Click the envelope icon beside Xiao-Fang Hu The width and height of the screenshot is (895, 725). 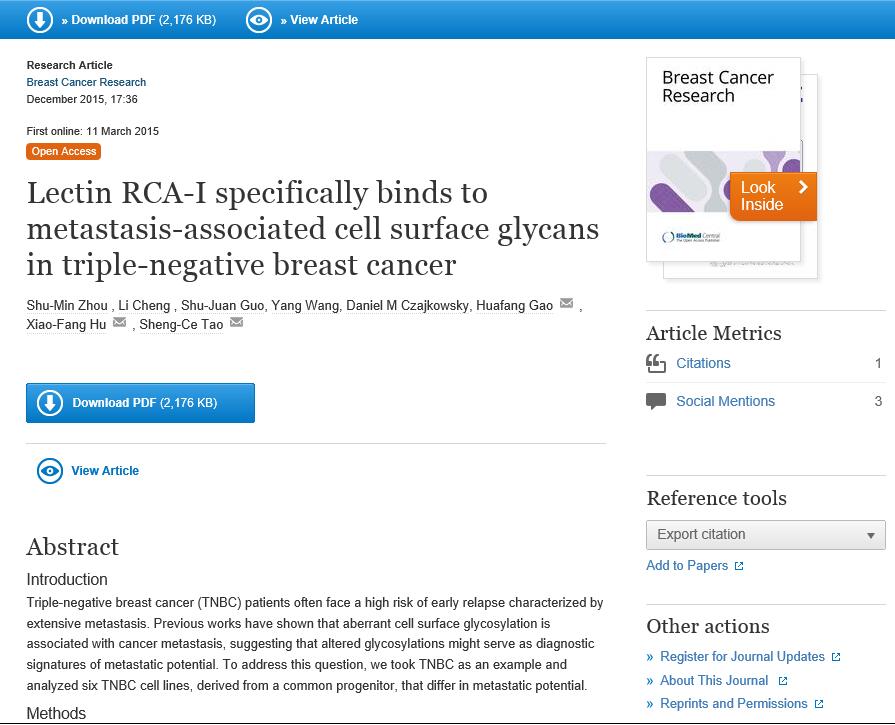coord(120,323)
